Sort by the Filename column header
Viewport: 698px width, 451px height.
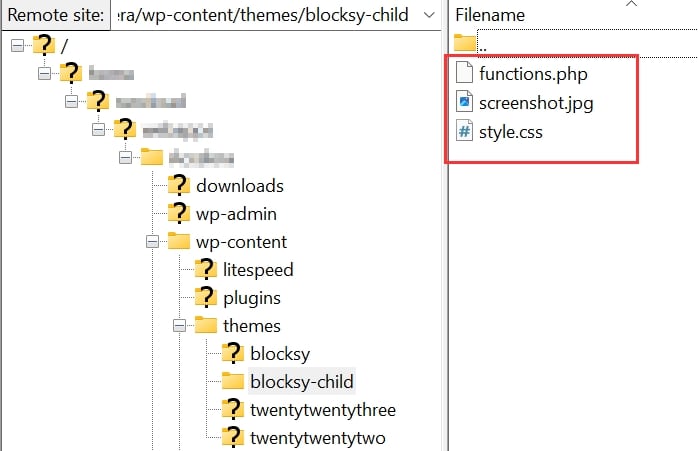(x=489, y=16)
